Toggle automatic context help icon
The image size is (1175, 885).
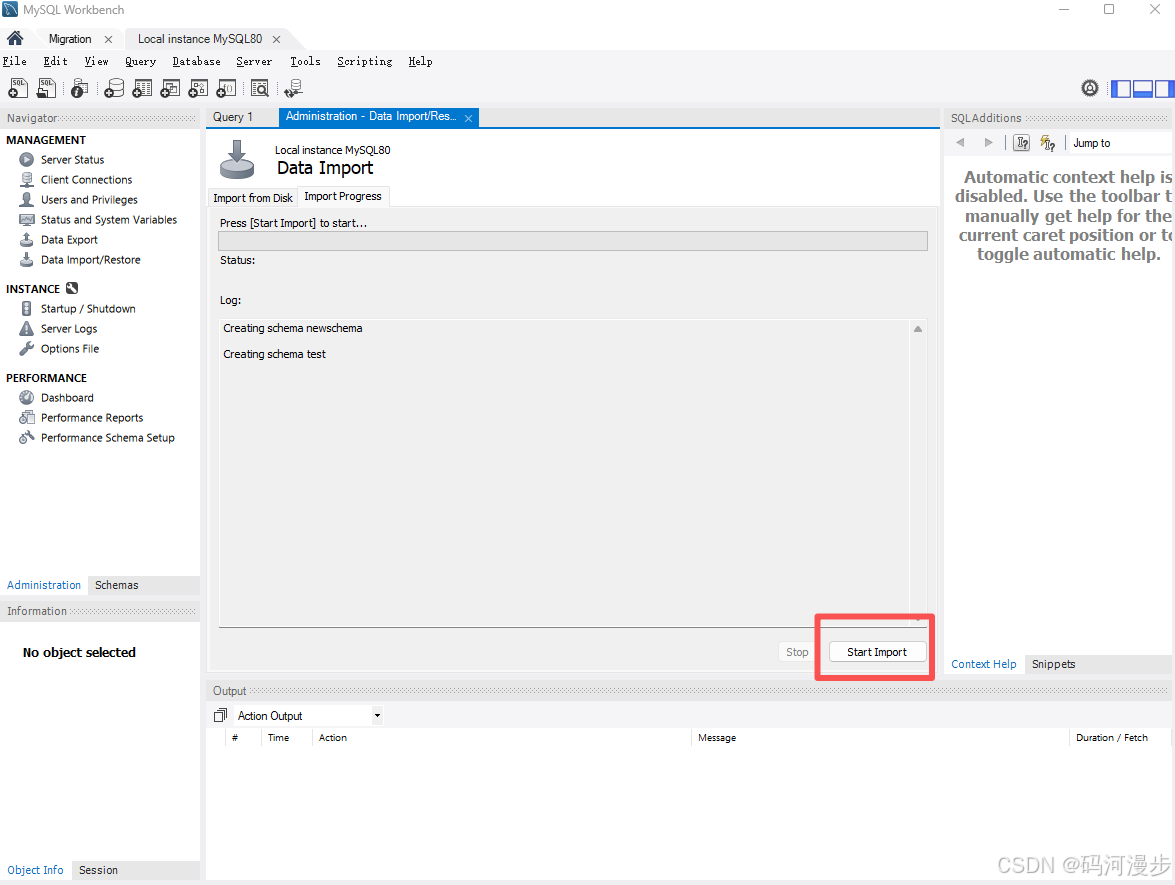[1047, 142]
